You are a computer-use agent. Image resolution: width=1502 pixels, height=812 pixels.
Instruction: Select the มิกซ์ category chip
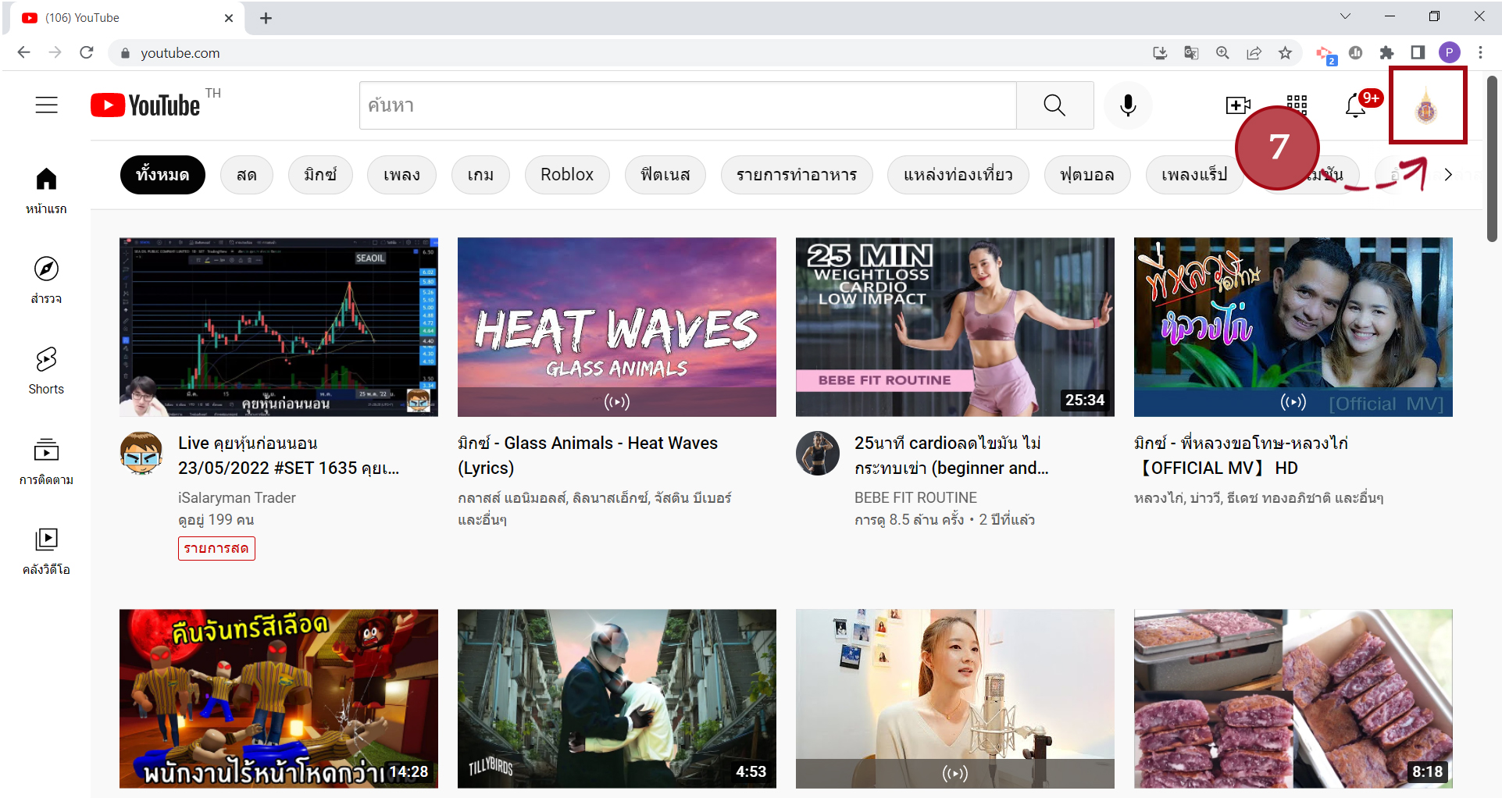click(320, 174)
